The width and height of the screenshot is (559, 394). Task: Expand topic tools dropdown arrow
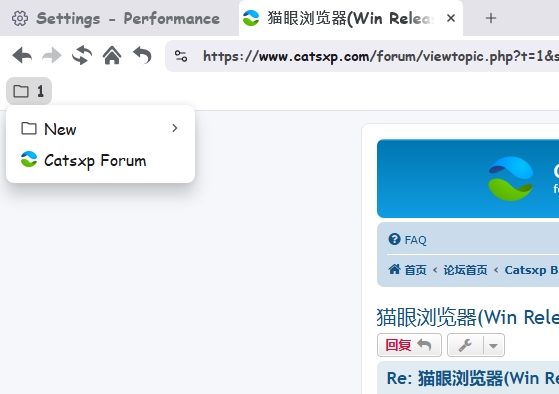coord(494,346)
